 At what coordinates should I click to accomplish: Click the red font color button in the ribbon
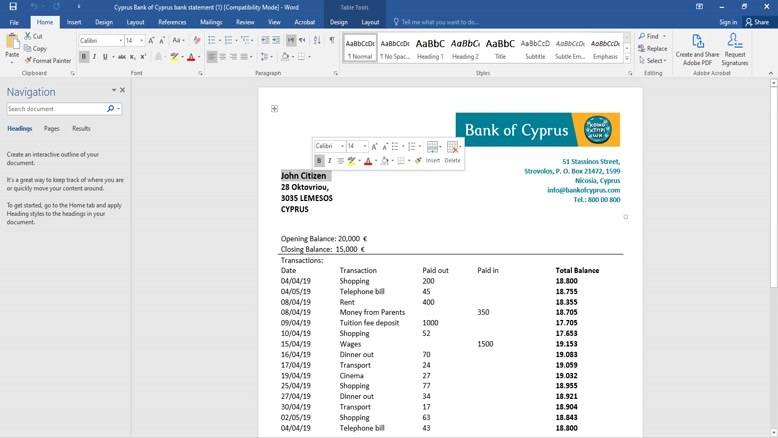point(191,57)
